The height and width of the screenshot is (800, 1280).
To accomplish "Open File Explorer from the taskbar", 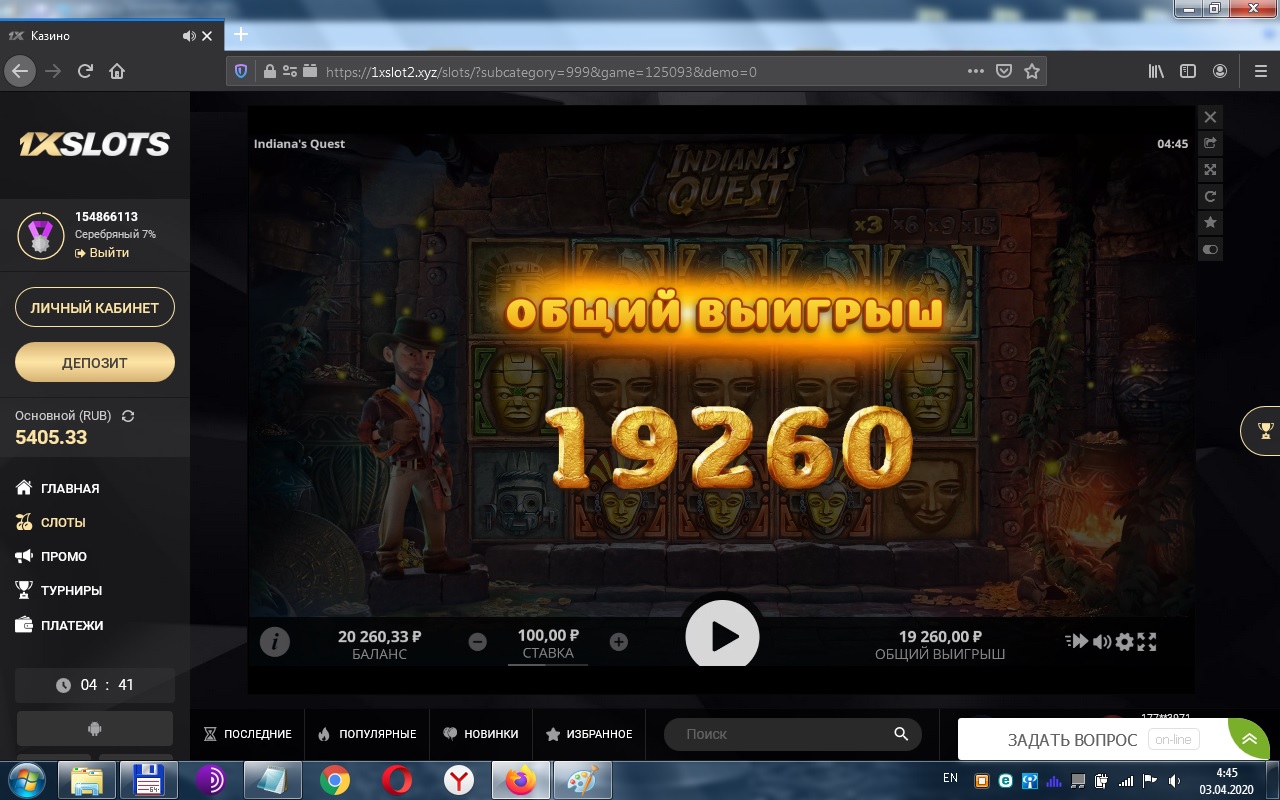I will (87, 780).
